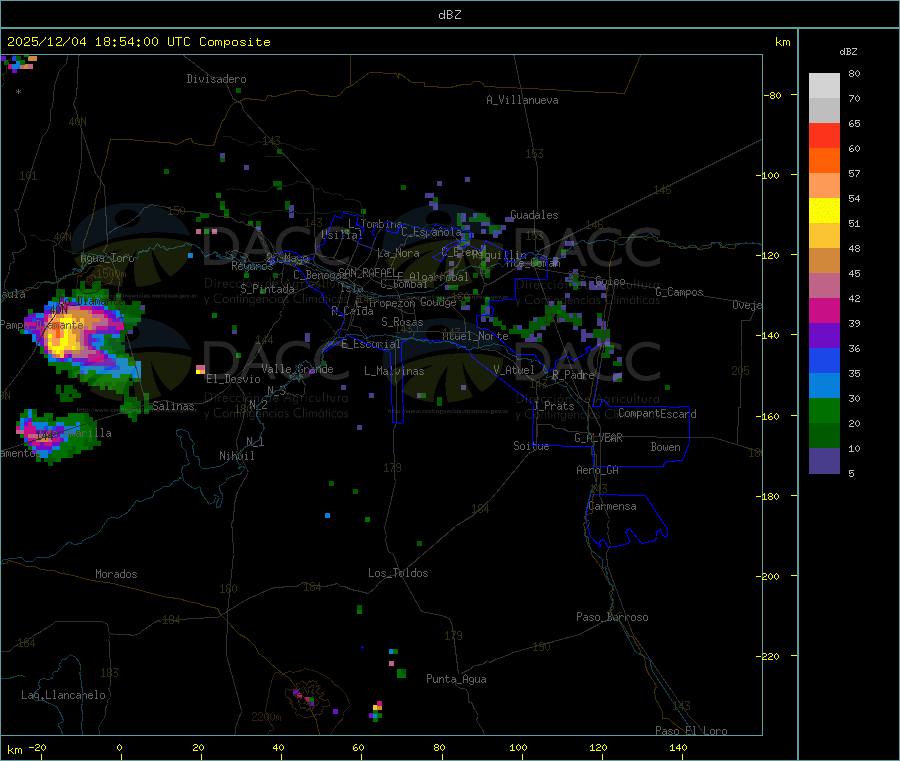
Task: Click the light gray 70-80 dBZ legend swatch
Action: [824, 86]
